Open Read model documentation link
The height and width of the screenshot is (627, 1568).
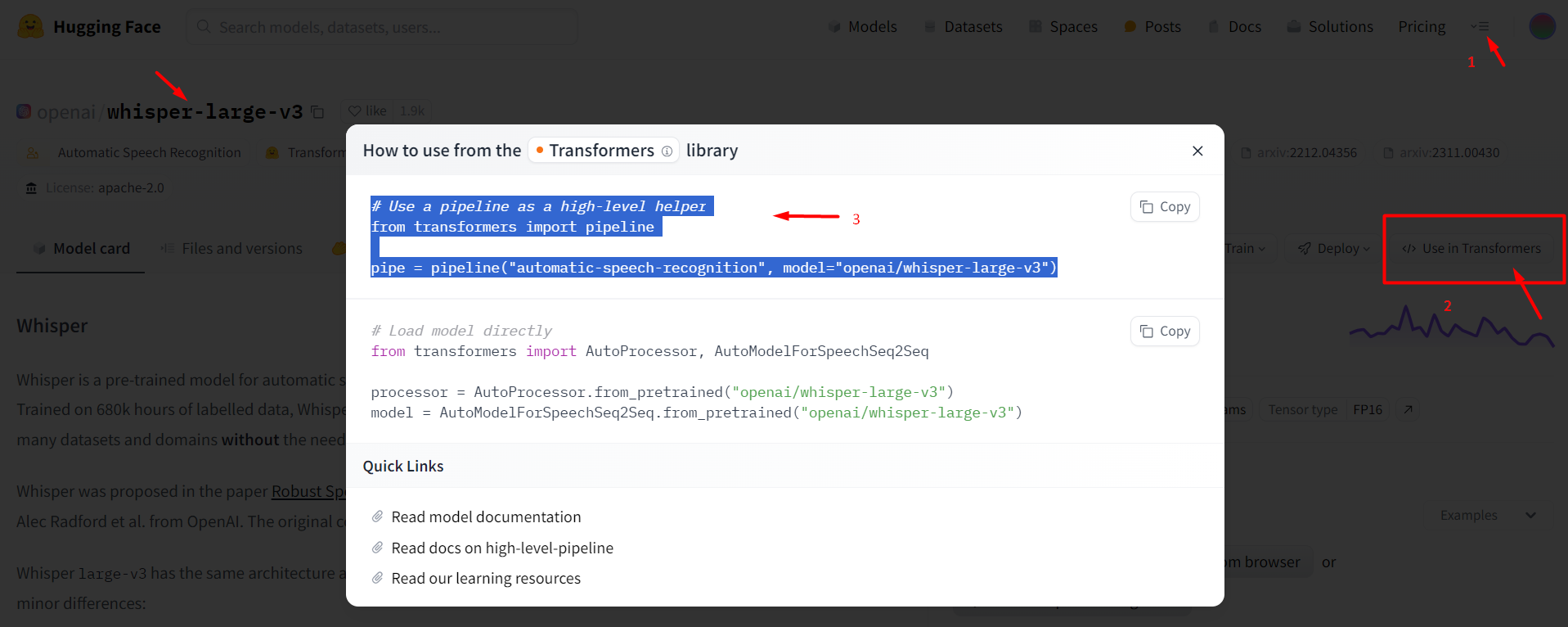click(x=486, y=517)
